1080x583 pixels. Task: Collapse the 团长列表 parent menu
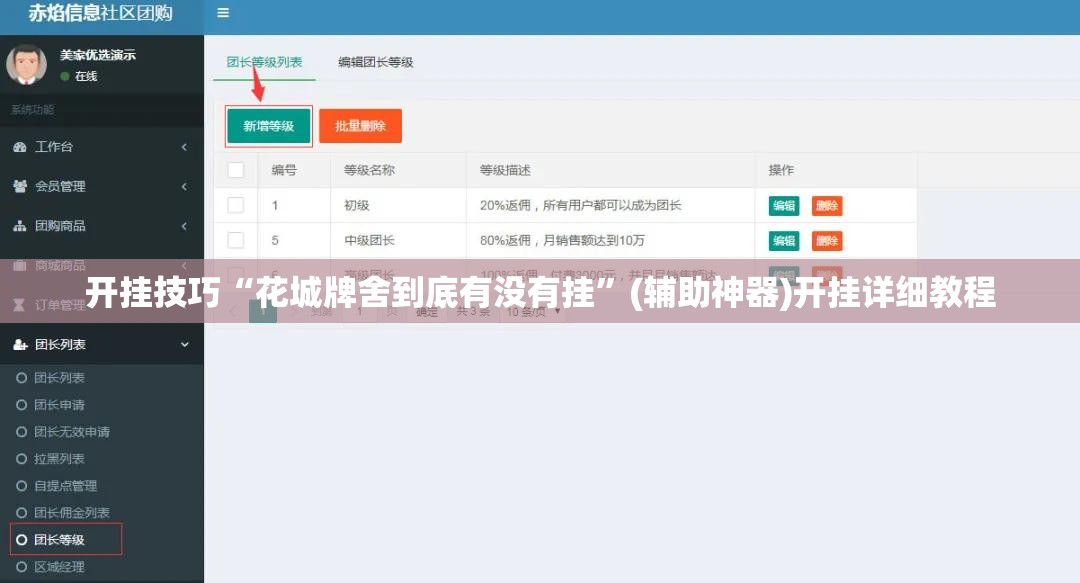102,344
